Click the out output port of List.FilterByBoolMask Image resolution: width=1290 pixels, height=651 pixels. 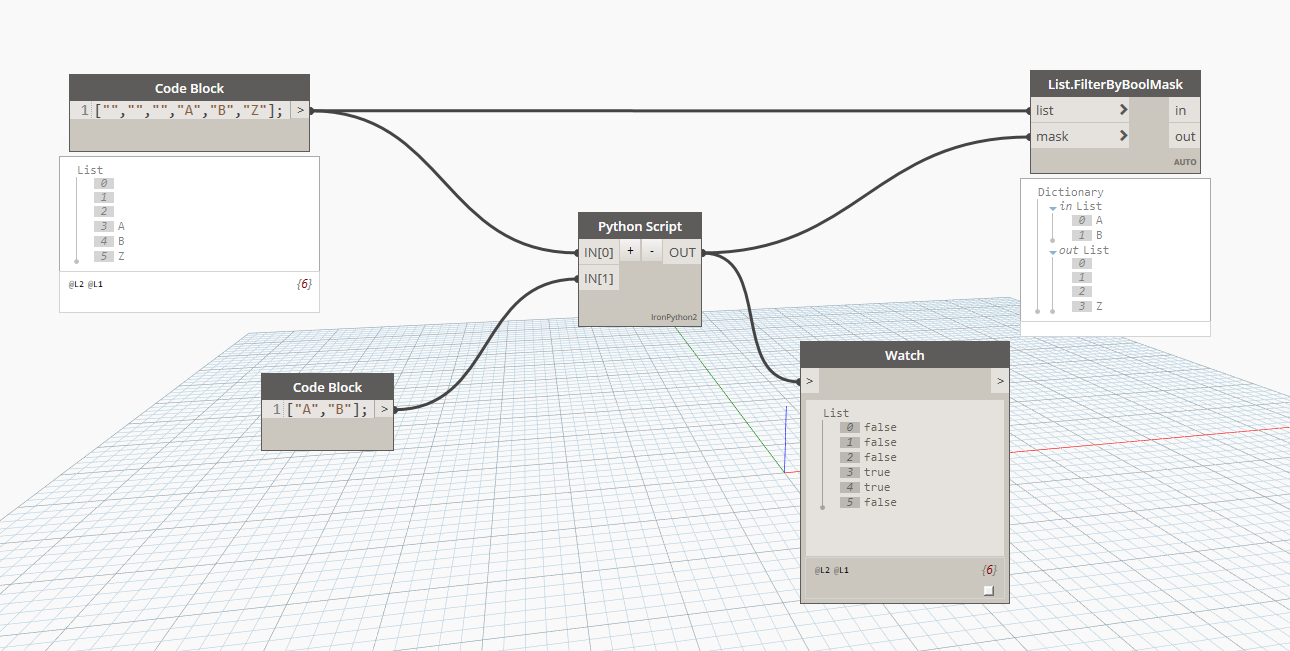1184,136
